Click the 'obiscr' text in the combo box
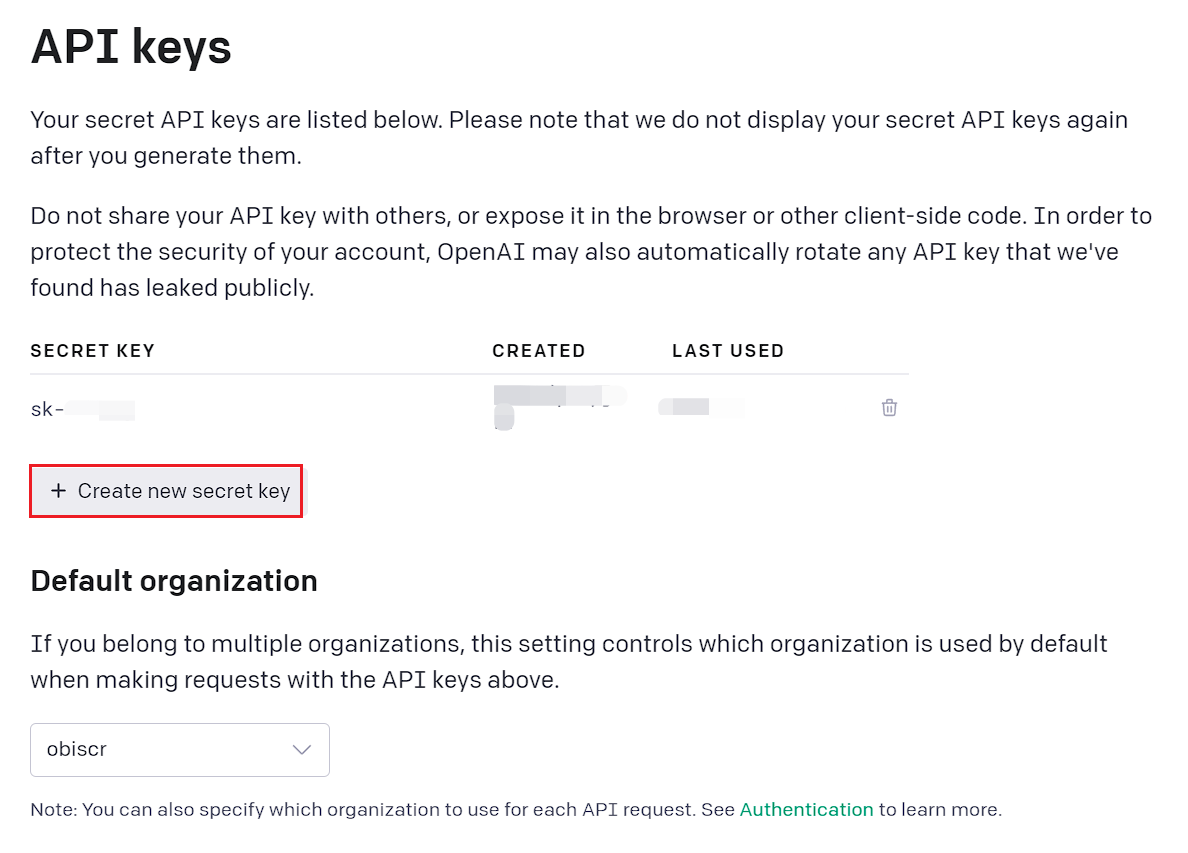Screen dimensions: 1188x853 [77, 750]
